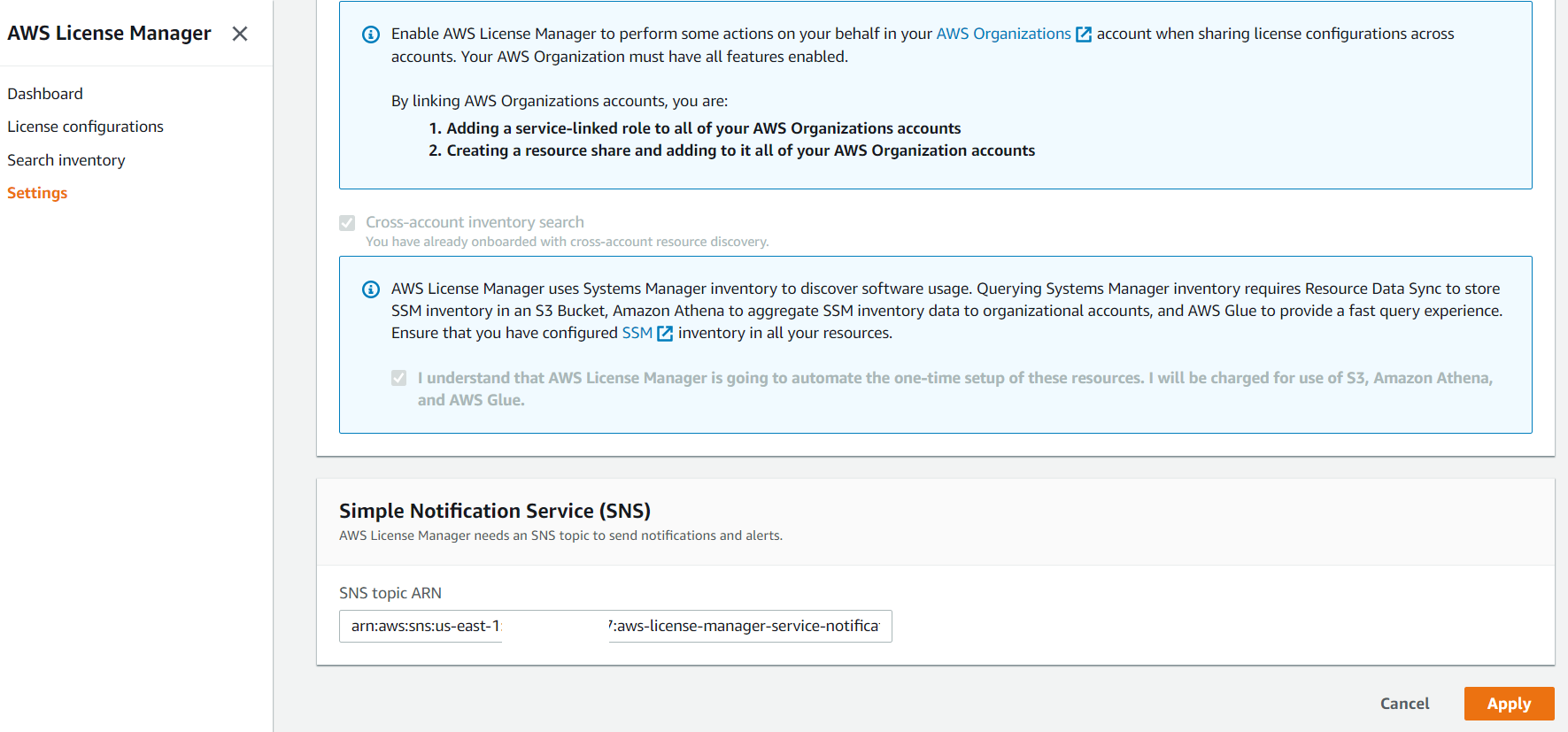This screenshot has width=1568, height=732.
Task: Click the AWS License Manager panel title
Action: [110, 34]
